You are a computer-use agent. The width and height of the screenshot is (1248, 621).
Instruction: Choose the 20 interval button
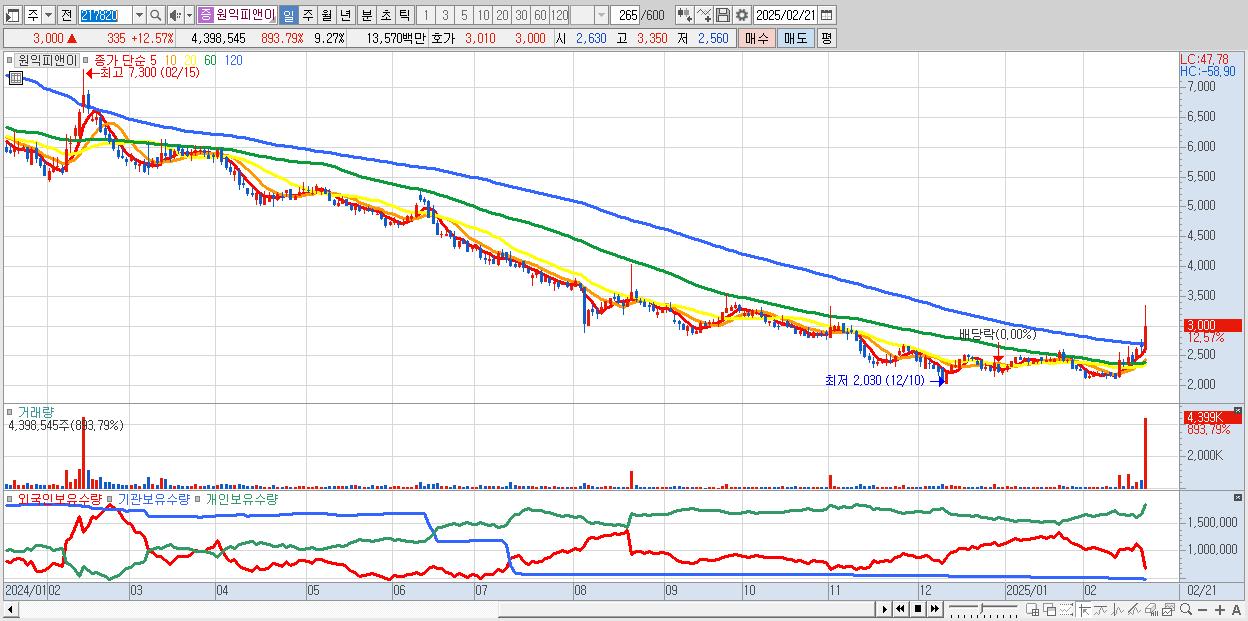tap(502, 15)
